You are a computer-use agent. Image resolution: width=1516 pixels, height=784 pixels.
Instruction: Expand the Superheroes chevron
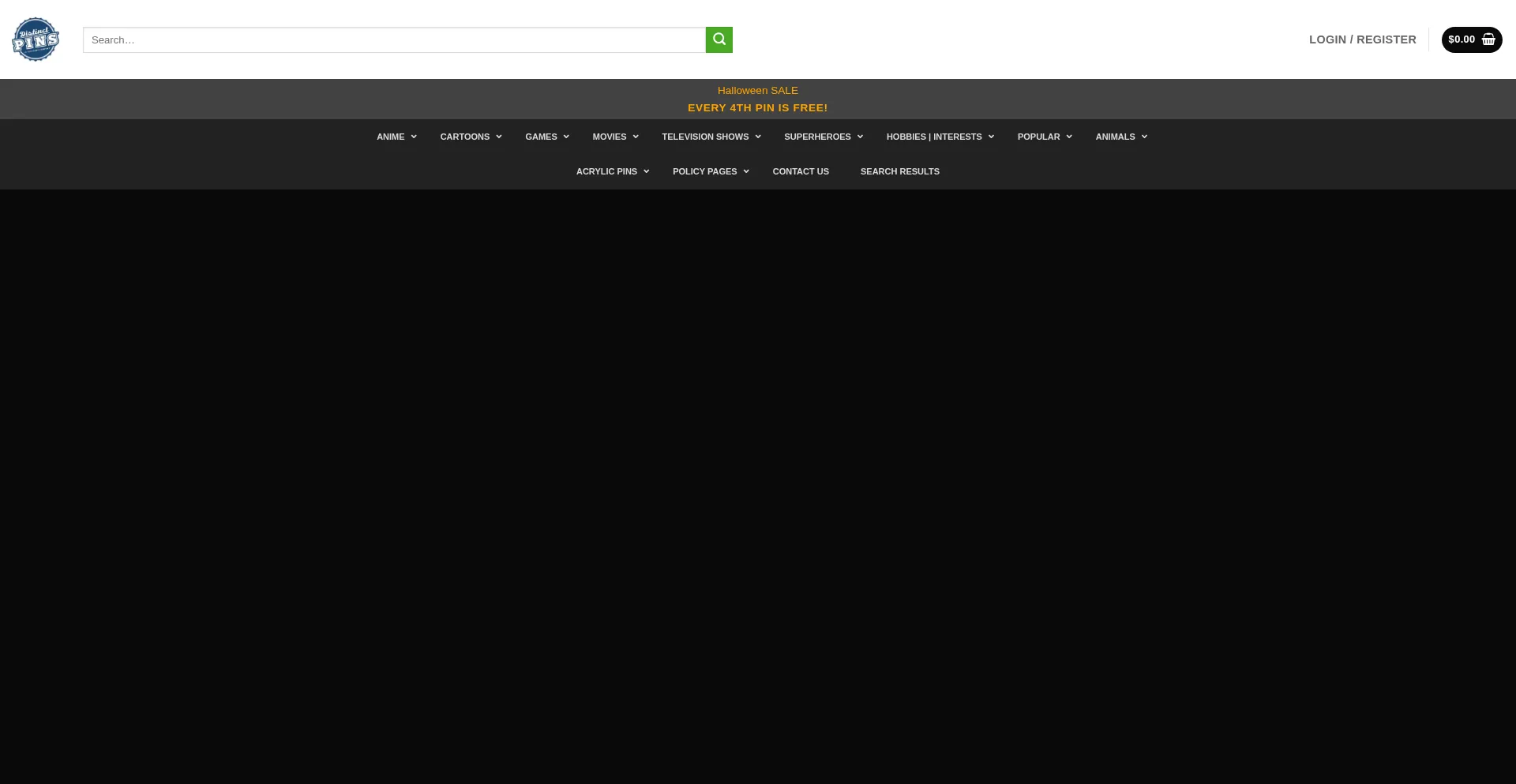pyautogui.click(x=860, y=137)
